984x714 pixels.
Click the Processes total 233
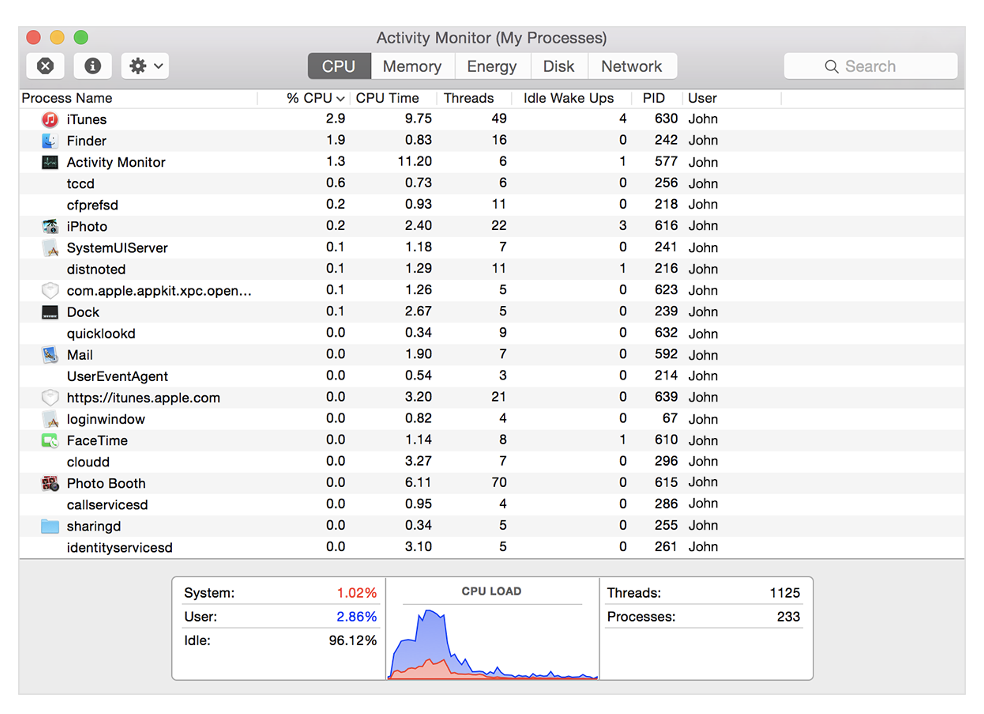click(788, 617)
